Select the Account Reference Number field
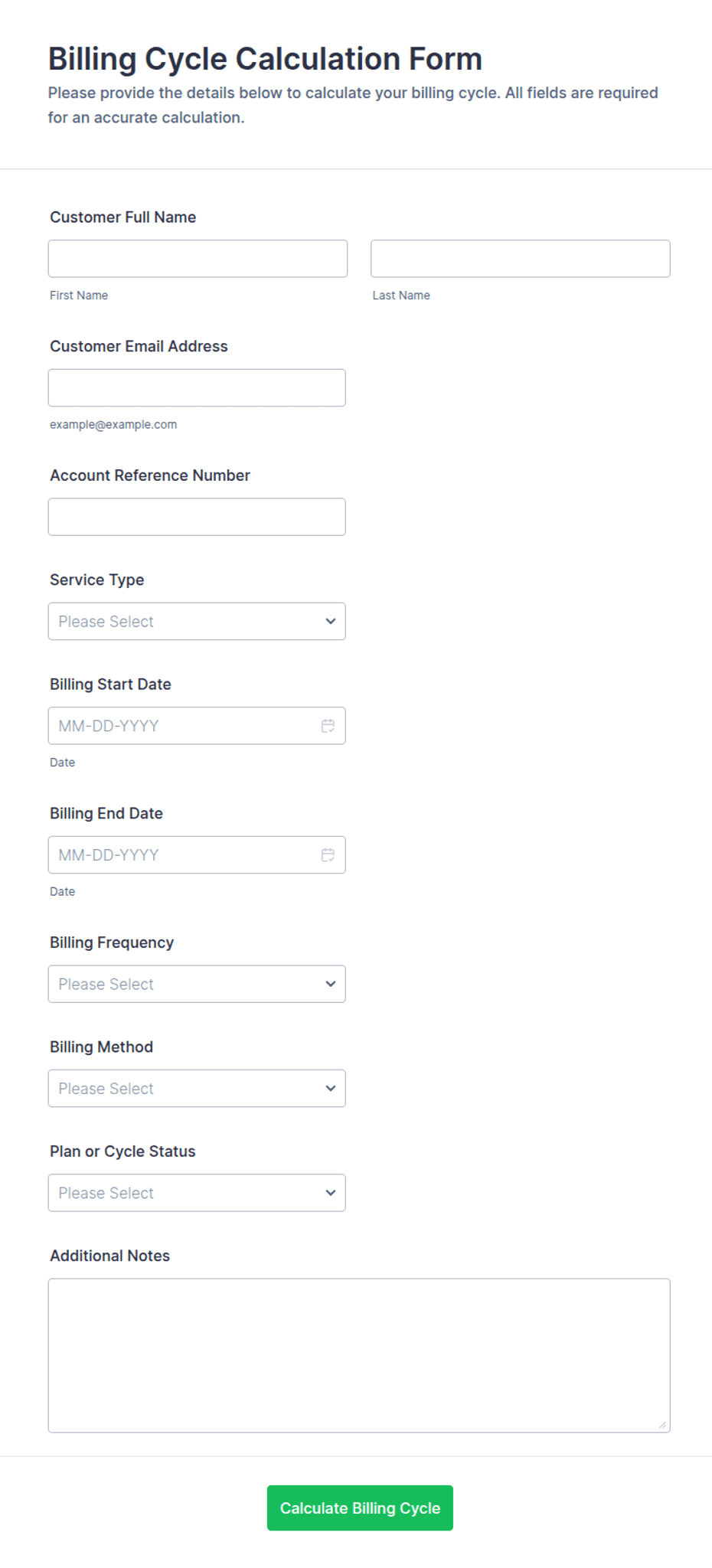 tap(197, 517)
